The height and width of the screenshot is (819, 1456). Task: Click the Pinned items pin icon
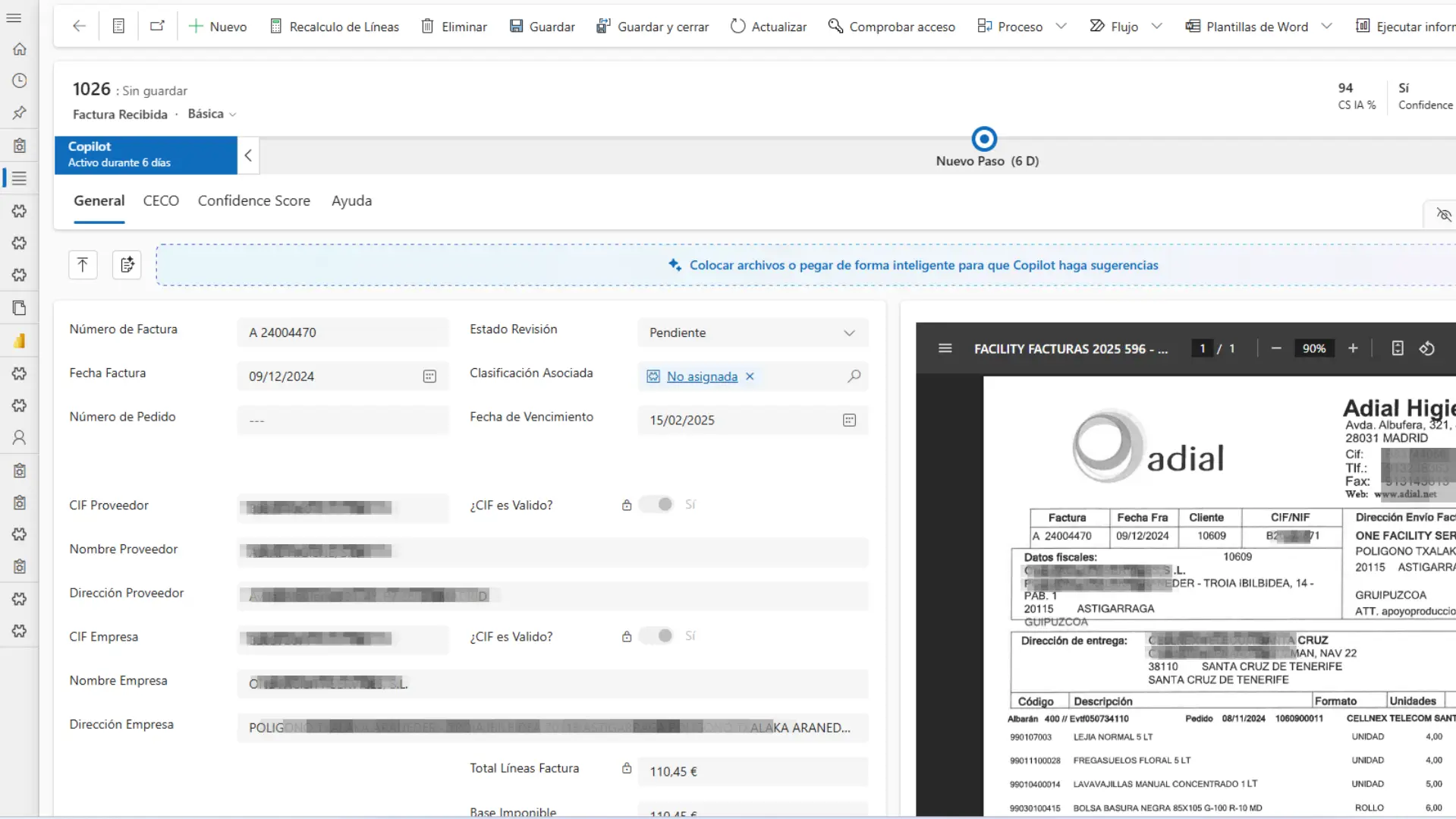pos(20,113)
